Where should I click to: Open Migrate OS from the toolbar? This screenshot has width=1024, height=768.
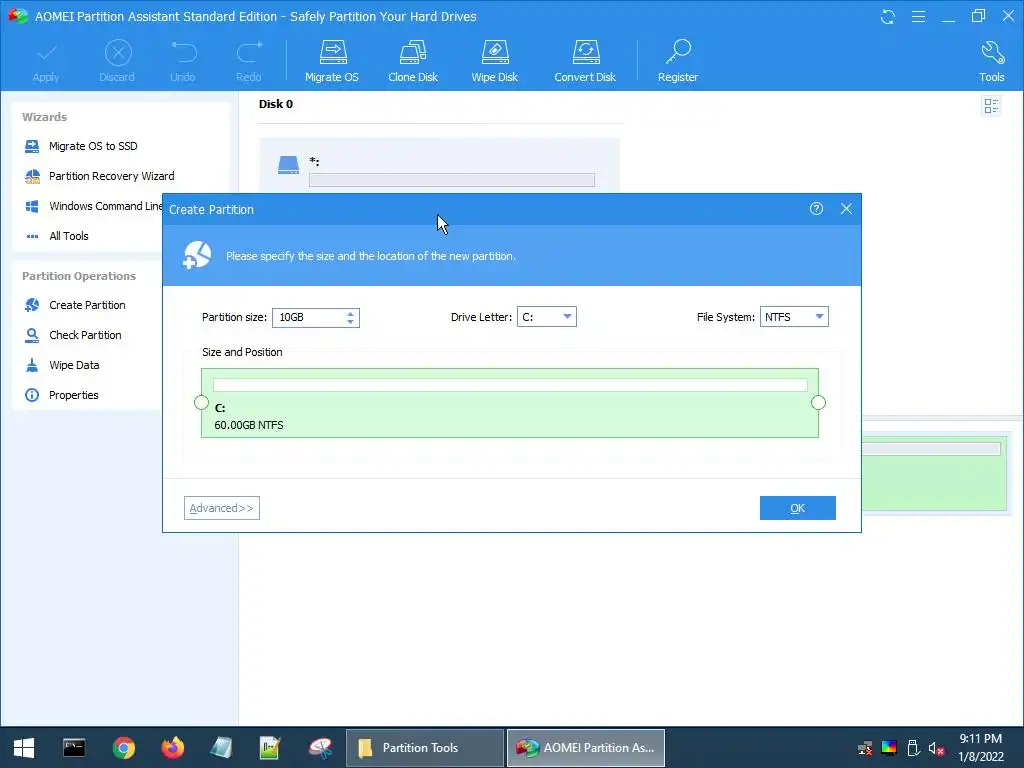(x=332, y=61)
